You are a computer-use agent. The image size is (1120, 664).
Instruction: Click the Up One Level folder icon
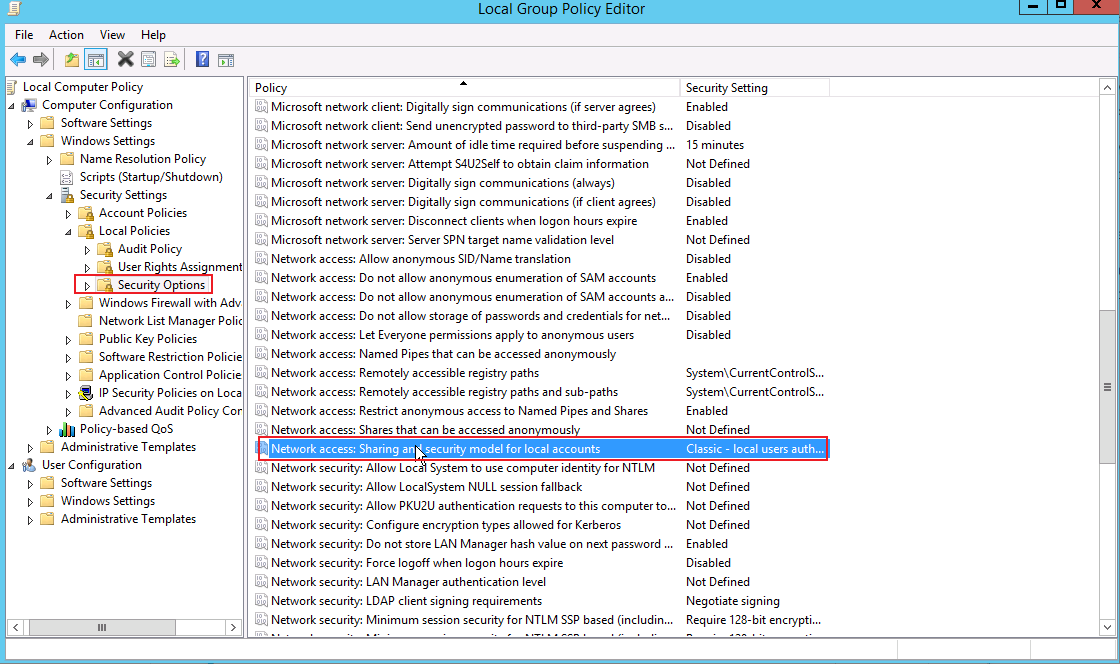point(71,60)
